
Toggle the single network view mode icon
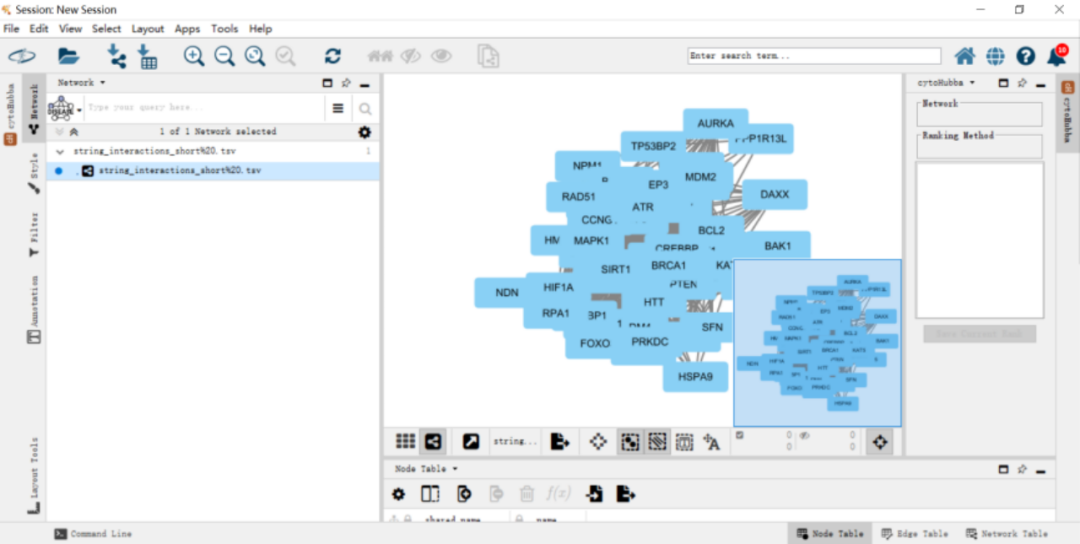click(433, 441)
